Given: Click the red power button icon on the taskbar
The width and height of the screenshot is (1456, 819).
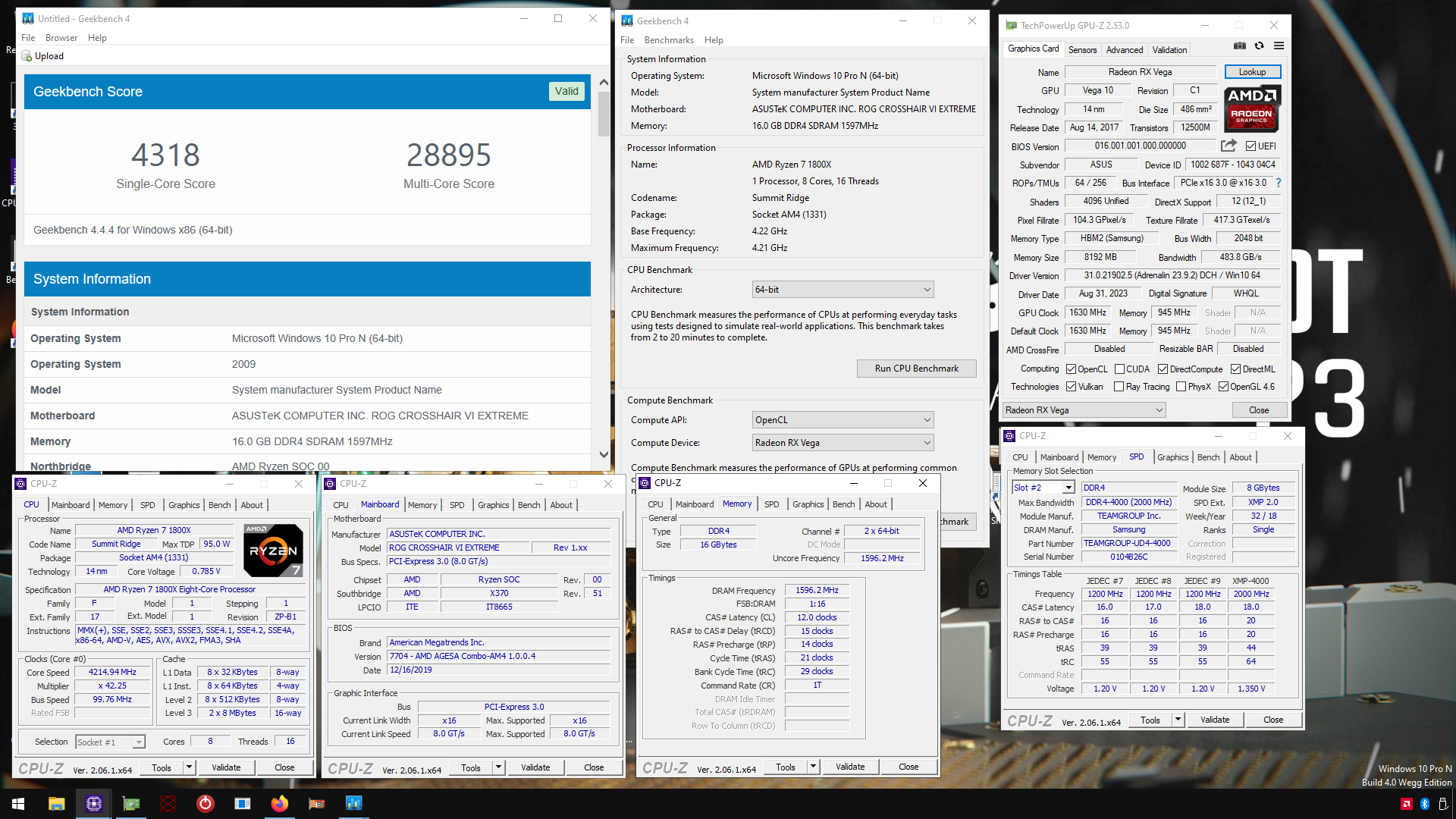Looking at the screenshot, I should [205, 804].
